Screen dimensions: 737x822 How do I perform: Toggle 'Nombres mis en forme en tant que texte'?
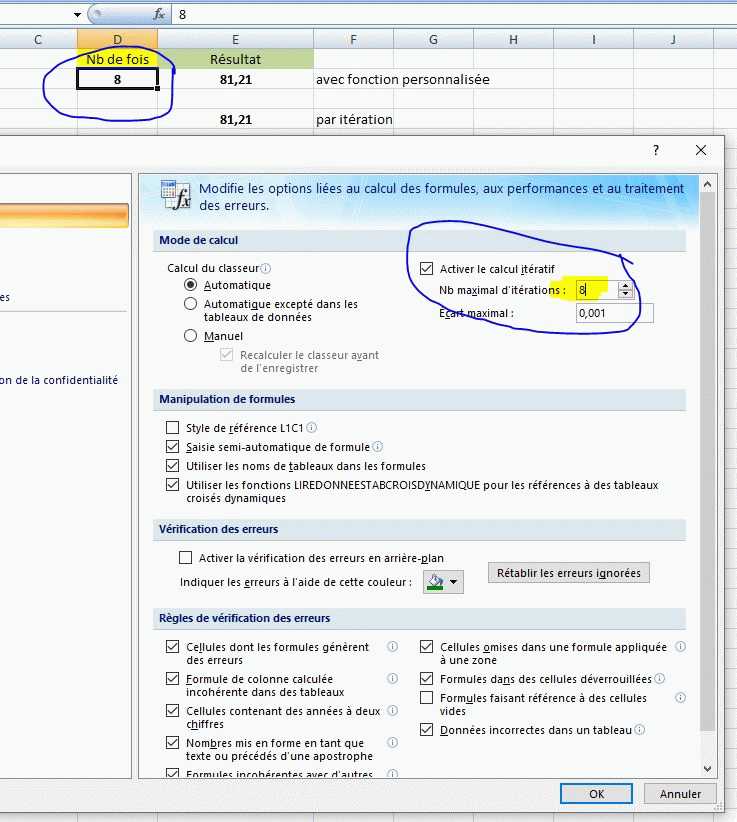pos(172,742)
